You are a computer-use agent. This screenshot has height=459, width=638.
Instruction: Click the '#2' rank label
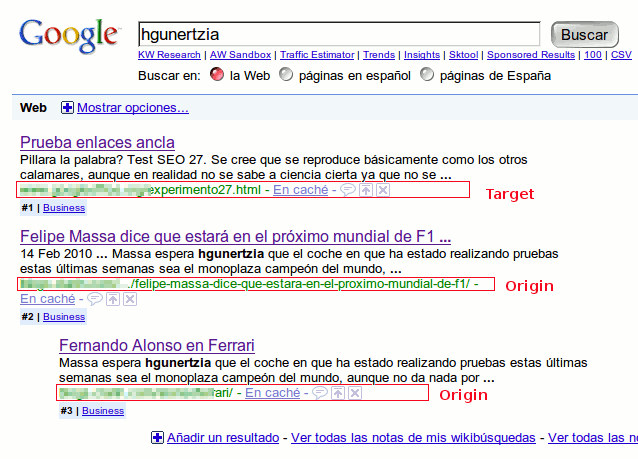point(27,317)
